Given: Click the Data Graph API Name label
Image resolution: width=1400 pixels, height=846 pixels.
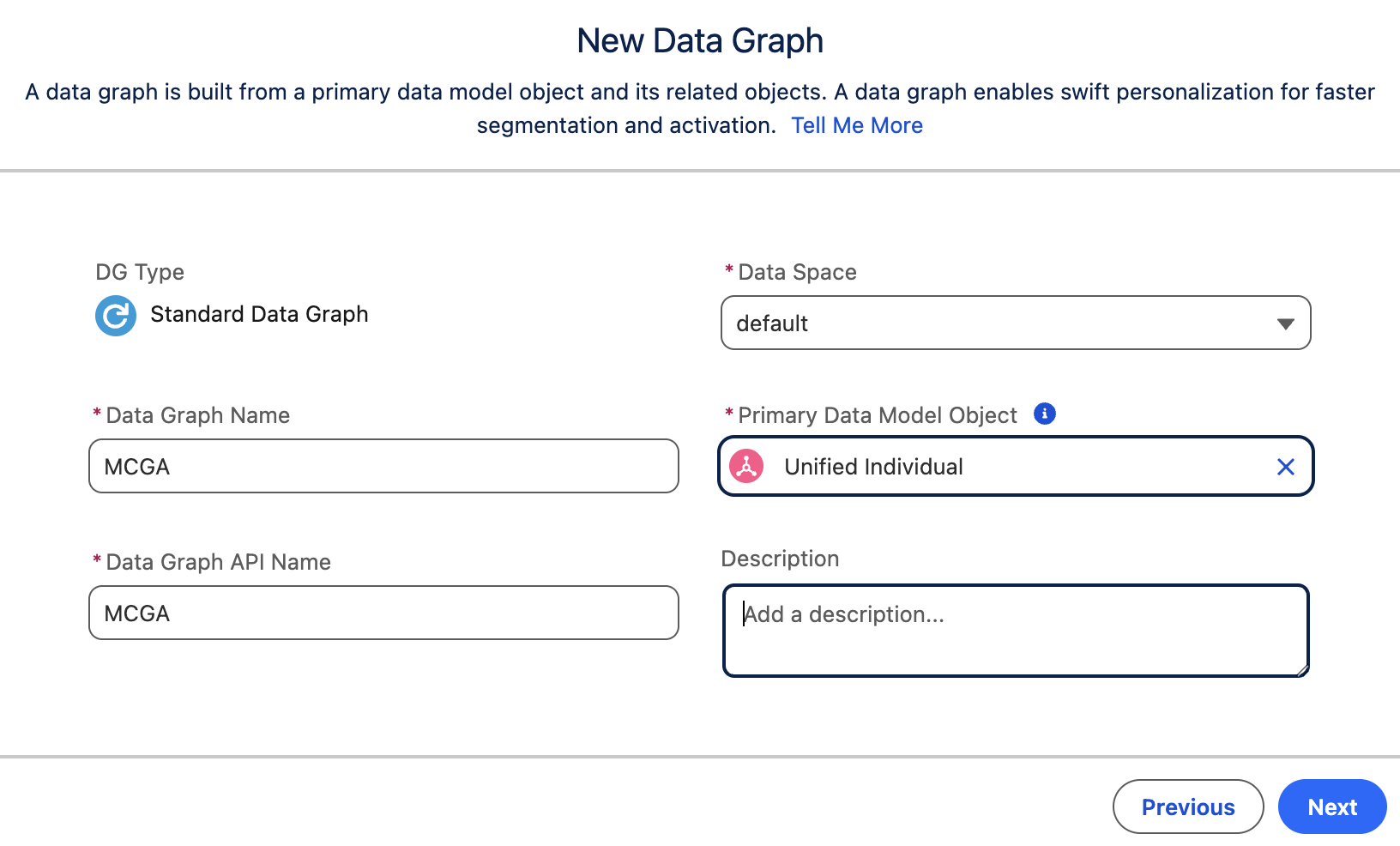Looking at the screenshot, I should coord(218,562).
